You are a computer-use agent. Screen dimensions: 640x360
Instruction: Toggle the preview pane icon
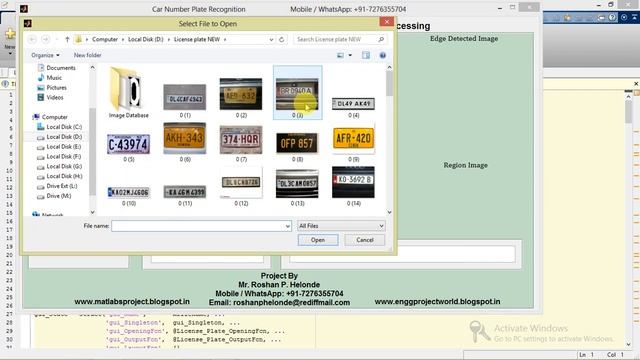pos(366,55)
